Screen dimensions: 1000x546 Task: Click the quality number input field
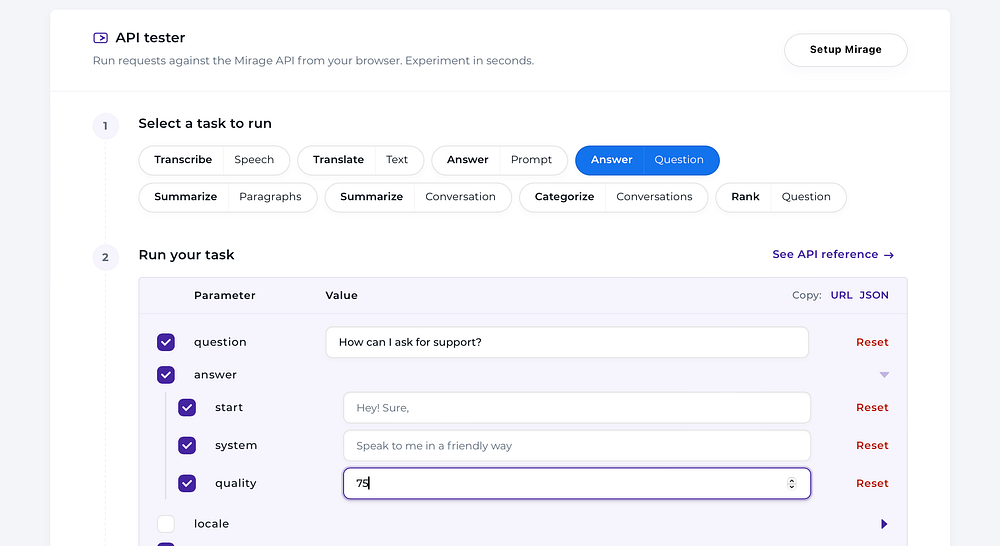(x=577, y=483)
